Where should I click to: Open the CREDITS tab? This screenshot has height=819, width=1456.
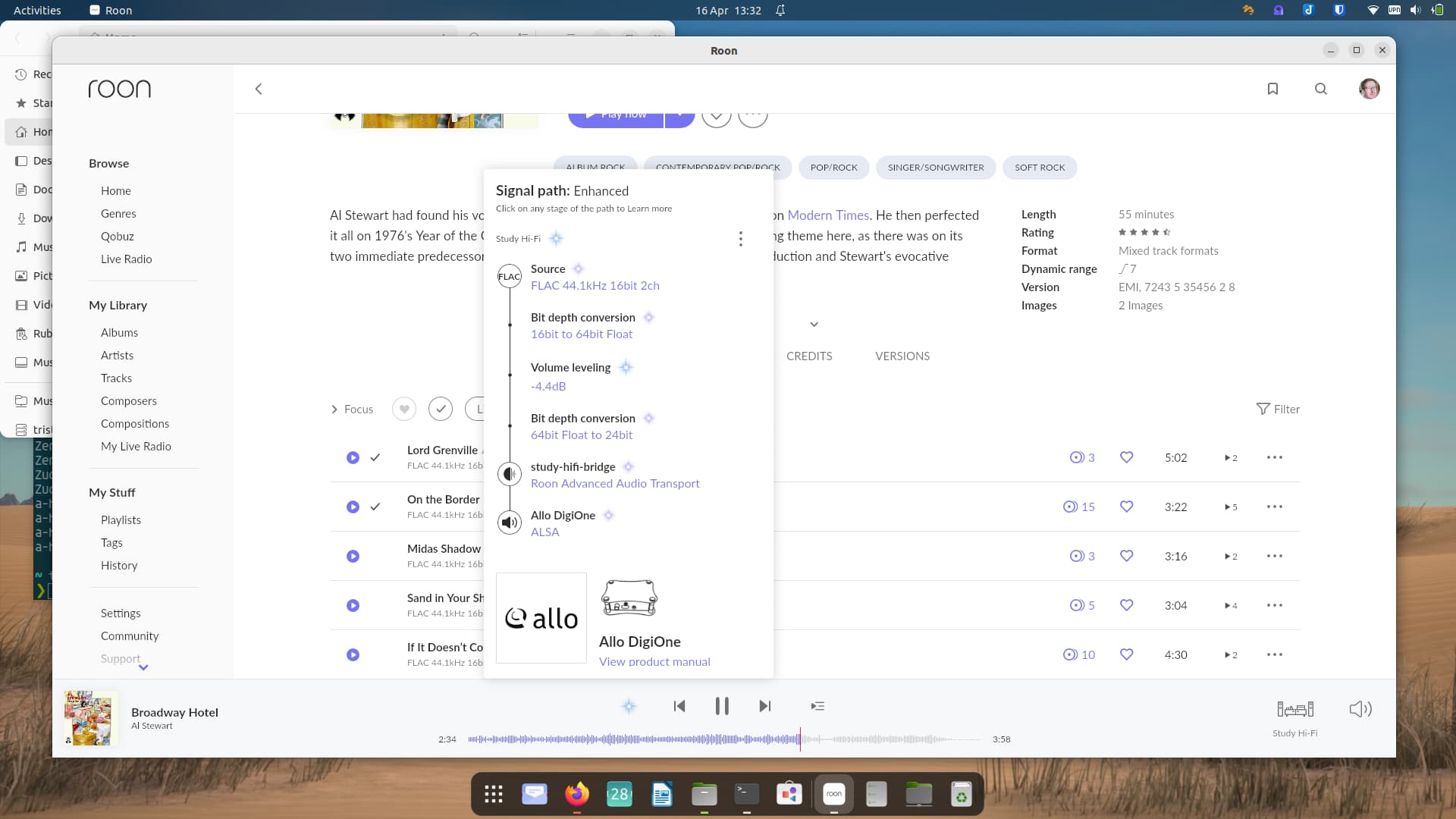click(809, 356)
